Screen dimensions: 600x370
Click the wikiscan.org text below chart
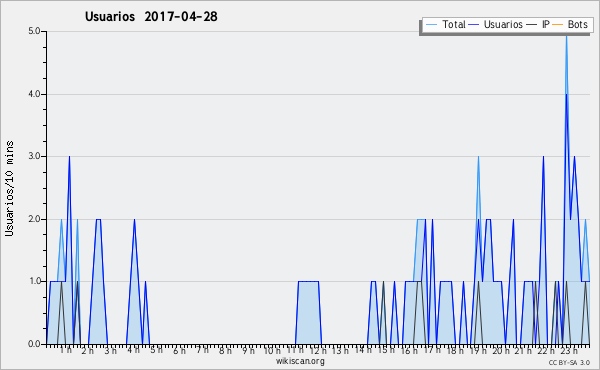click(300, 361)
